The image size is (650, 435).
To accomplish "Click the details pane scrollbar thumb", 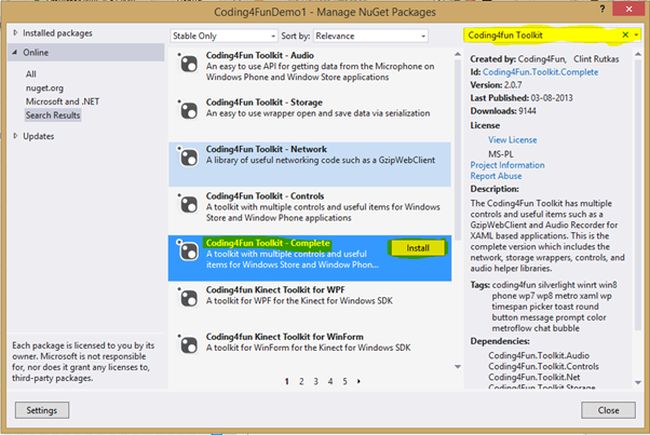I will tap(638, 195).
